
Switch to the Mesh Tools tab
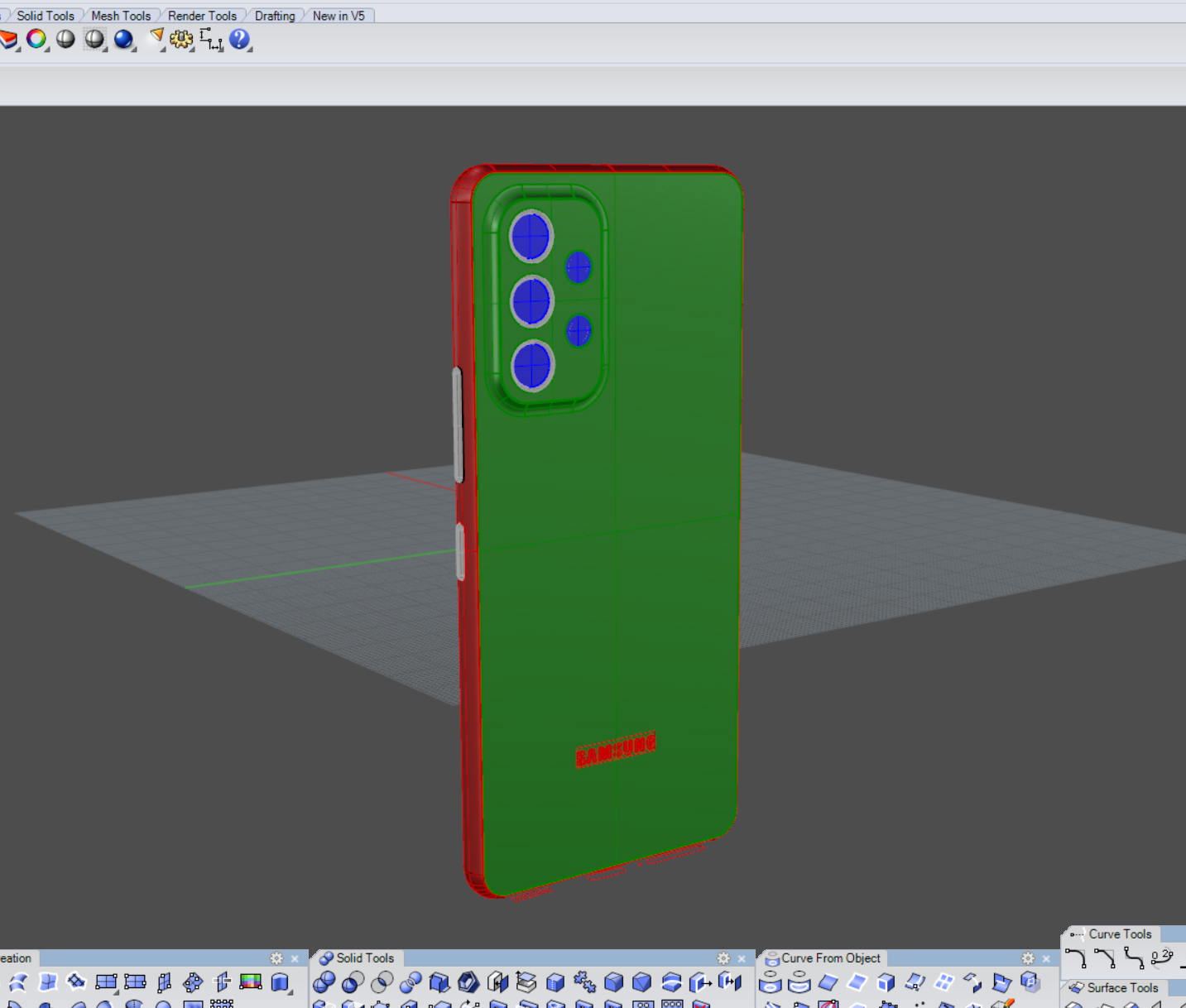[x=121, y=16]
